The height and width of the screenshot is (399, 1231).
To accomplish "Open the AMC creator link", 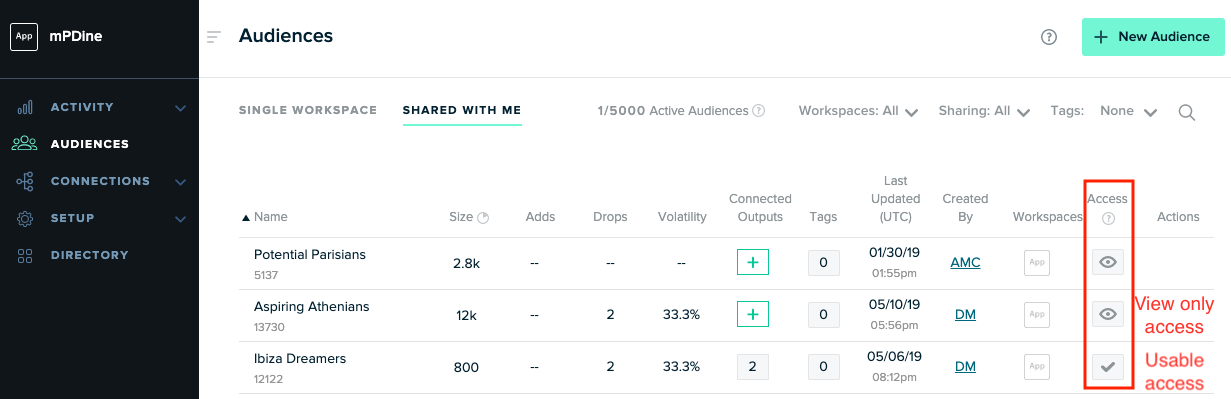I will (965, 262).
